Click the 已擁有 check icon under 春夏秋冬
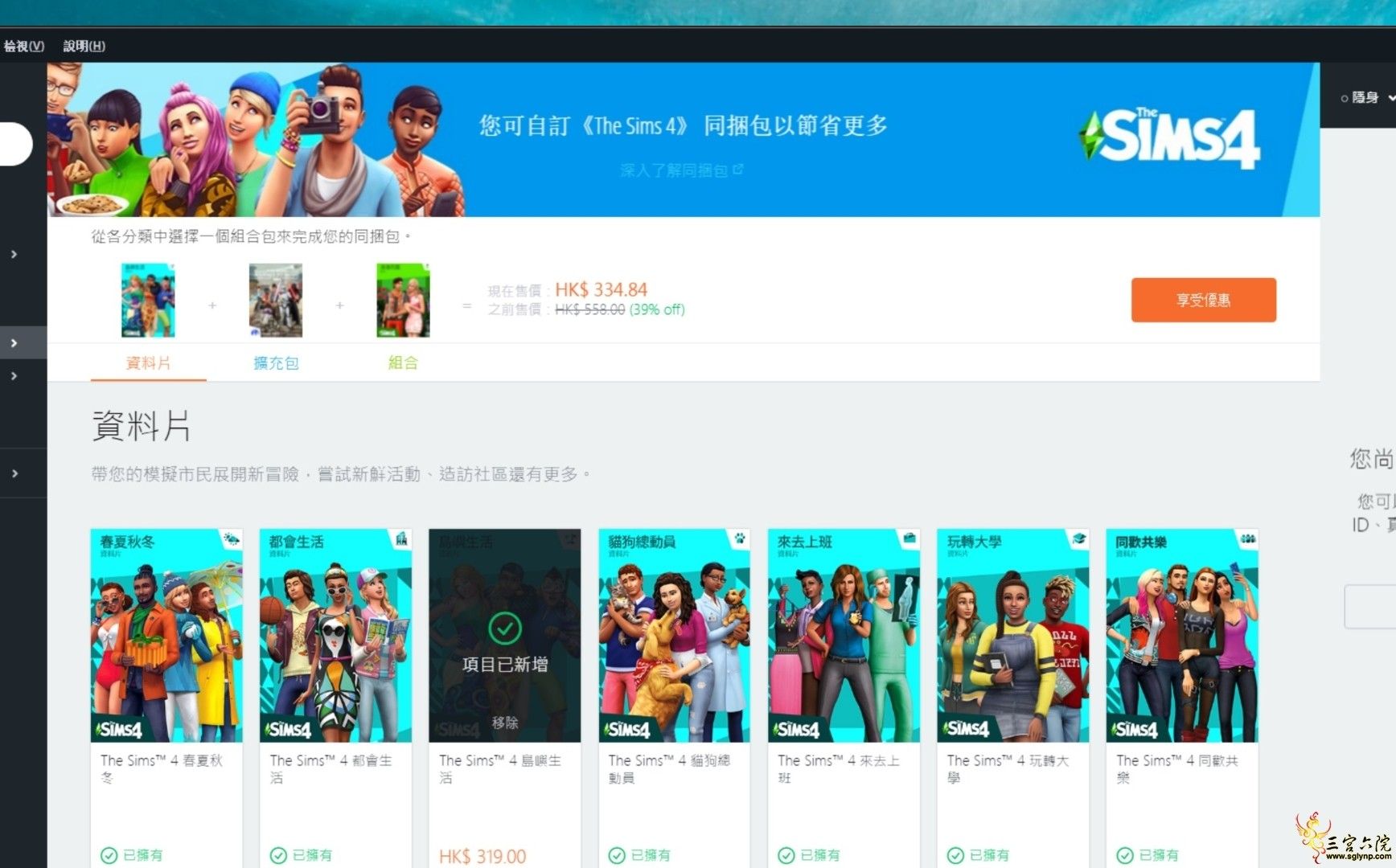 pos(109,856)
